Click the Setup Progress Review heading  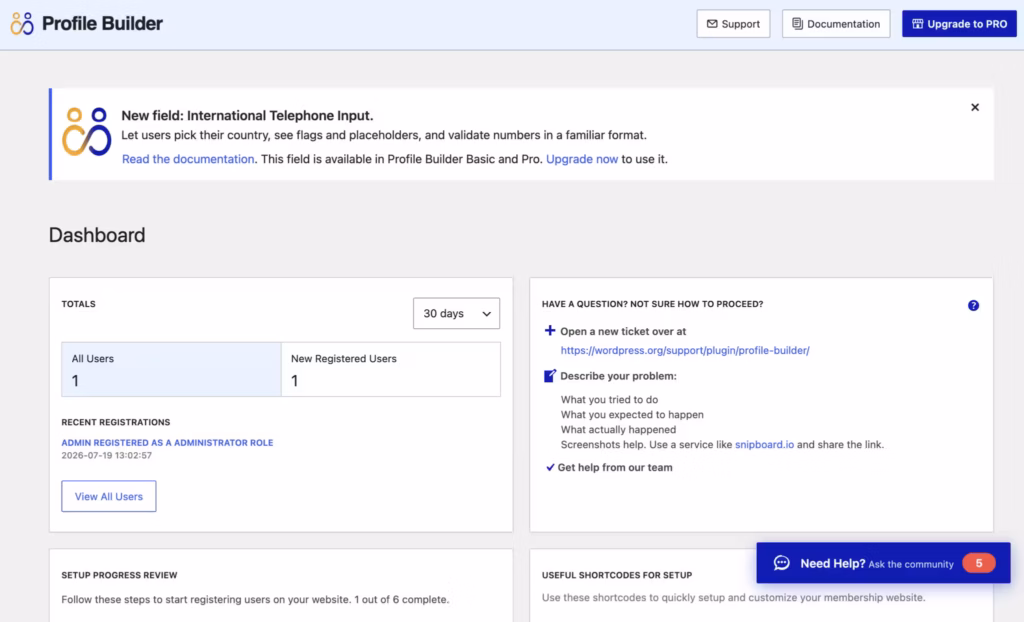point(120,575)
